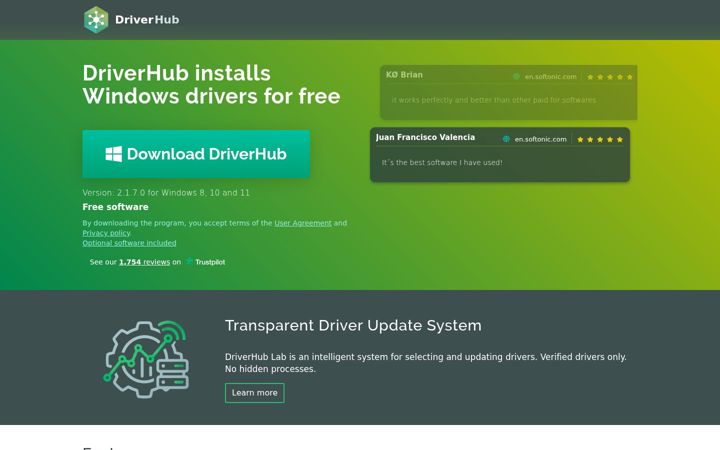Click the Trustpilot logo
Viewport: 720px width, 450px height.
point(205,262)
